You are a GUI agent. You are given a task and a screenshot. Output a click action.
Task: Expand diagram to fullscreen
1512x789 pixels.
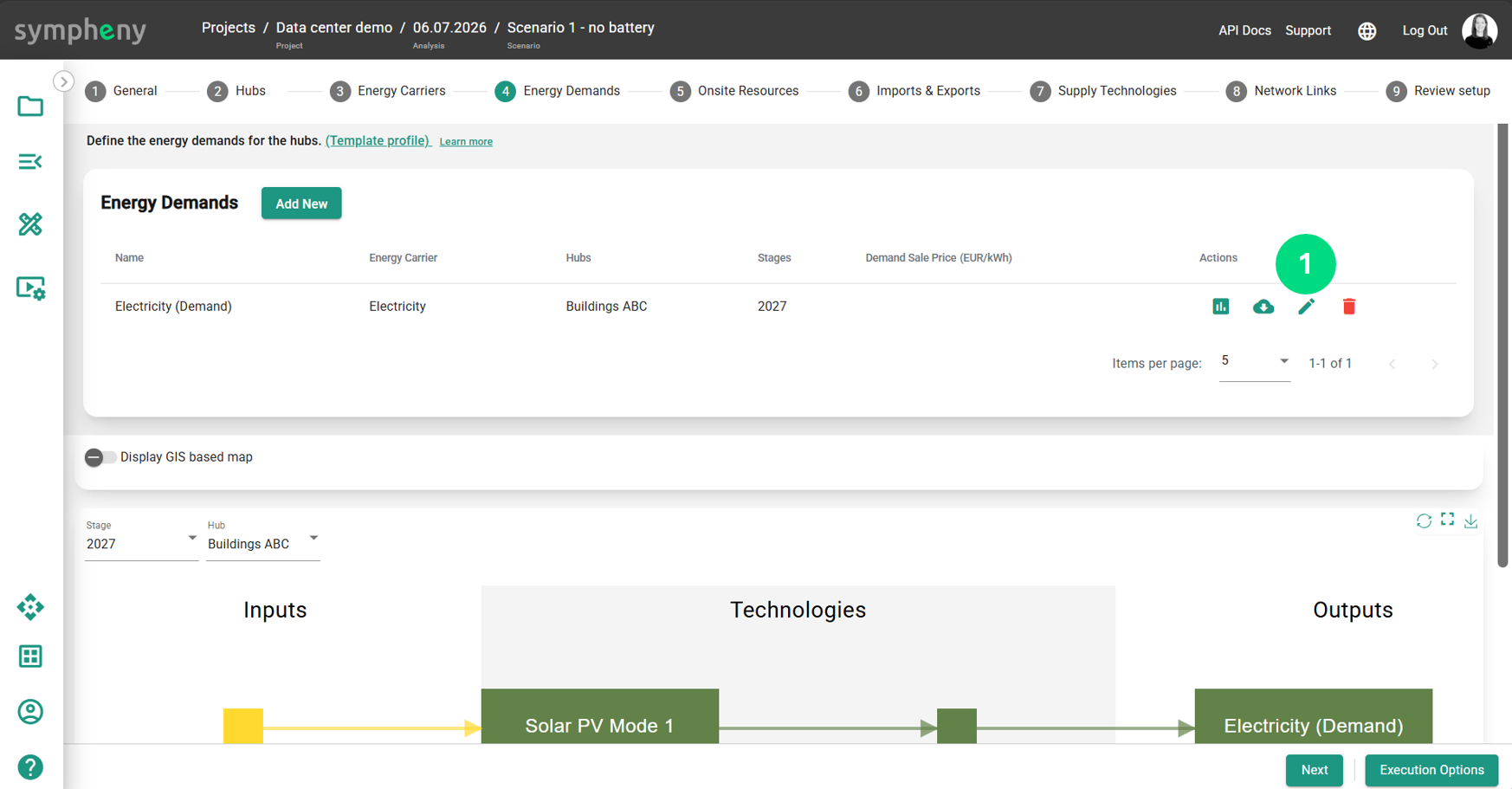pyautogui.click(x=1448, y=519)
